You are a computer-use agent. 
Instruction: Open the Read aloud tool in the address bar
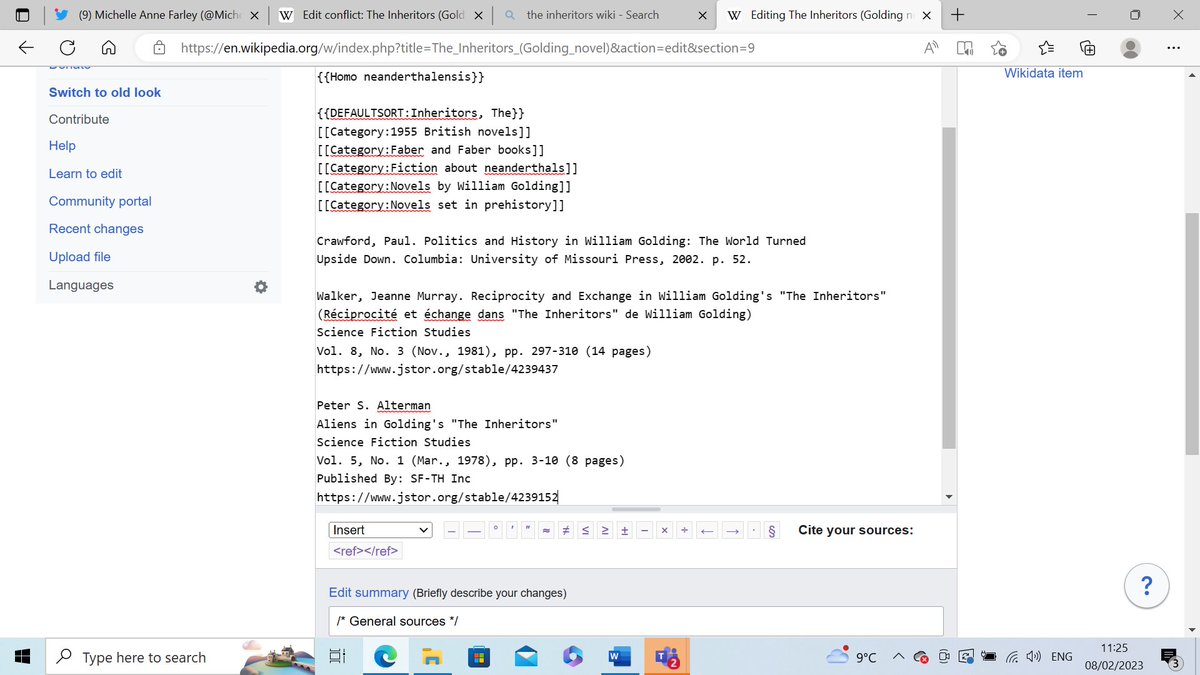click(x=933, y=48)
